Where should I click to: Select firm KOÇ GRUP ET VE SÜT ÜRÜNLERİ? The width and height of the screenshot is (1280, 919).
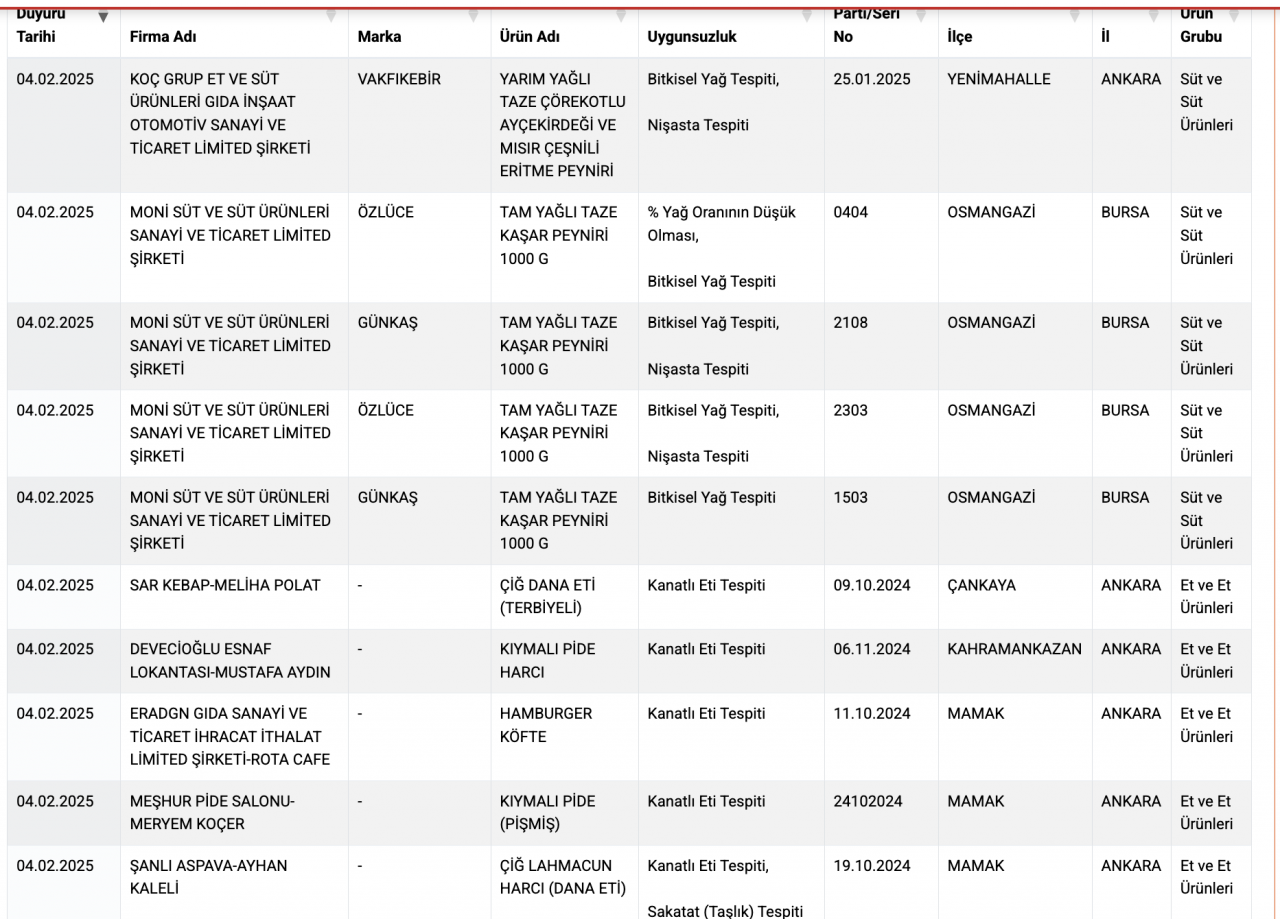[220, 113]
